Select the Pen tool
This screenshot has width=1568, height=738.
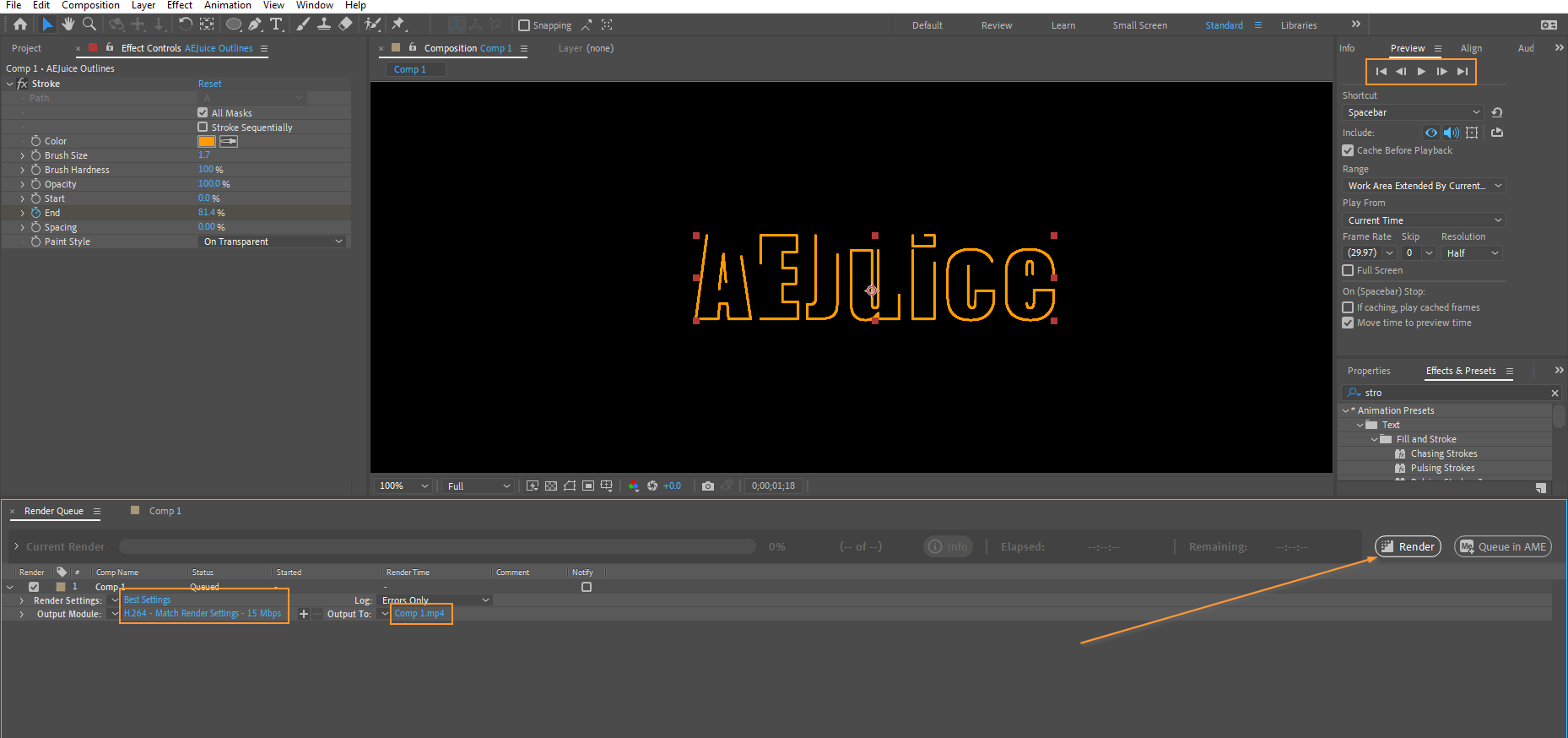tap(255, 24)
